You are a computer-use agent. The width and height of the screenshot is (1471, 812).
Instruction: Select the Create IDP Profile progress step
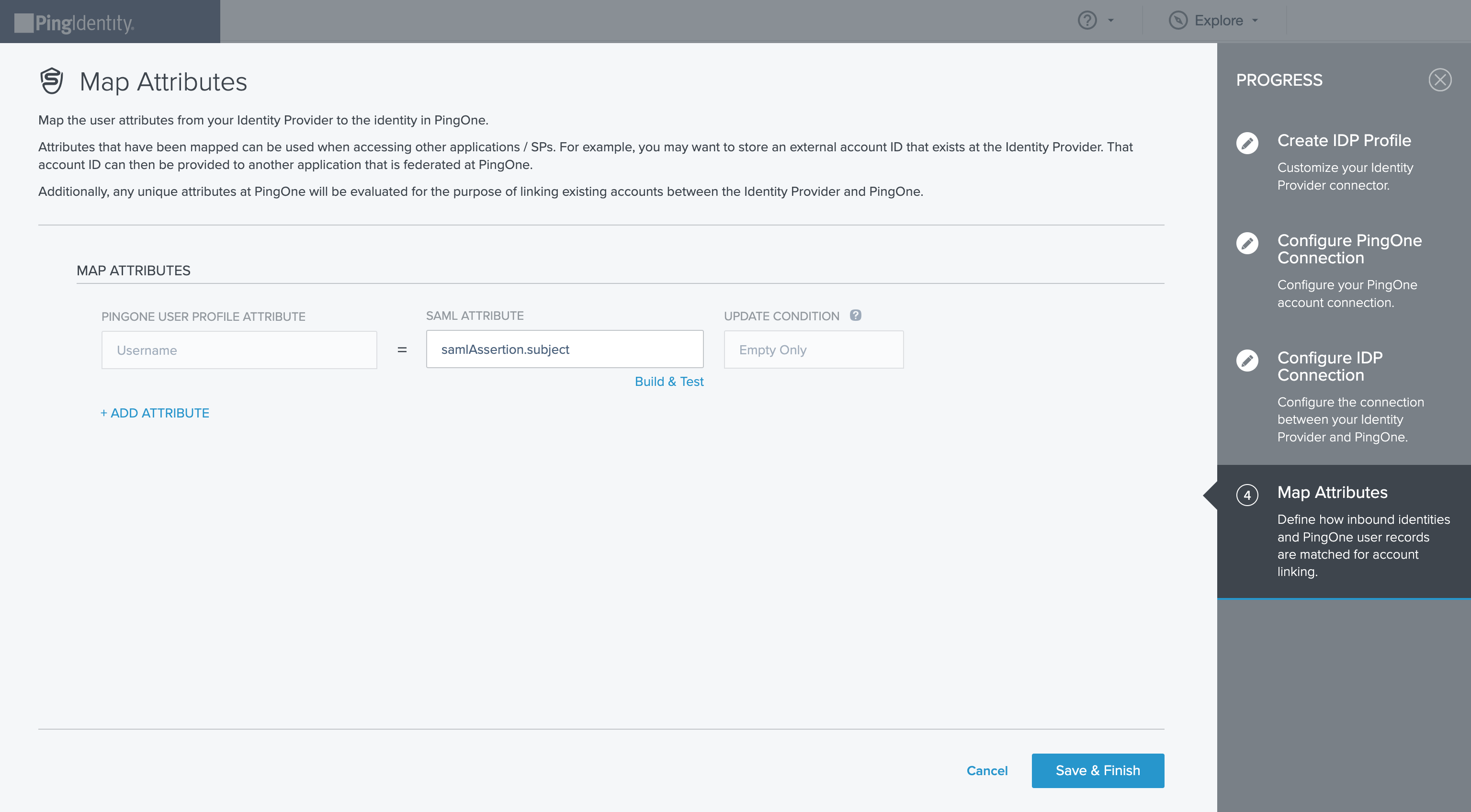(1344, 140)
